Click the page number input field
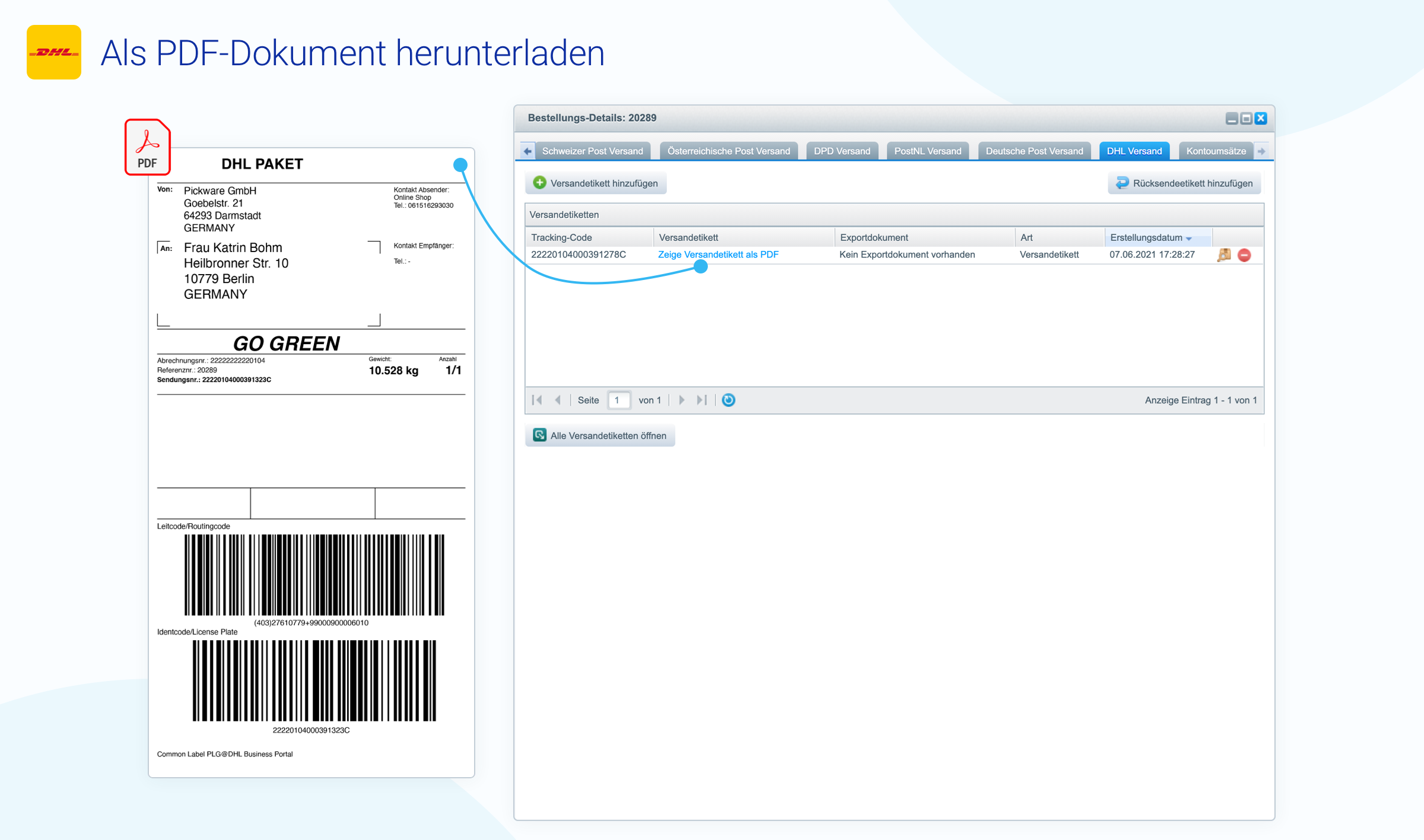 coord(619,400)
